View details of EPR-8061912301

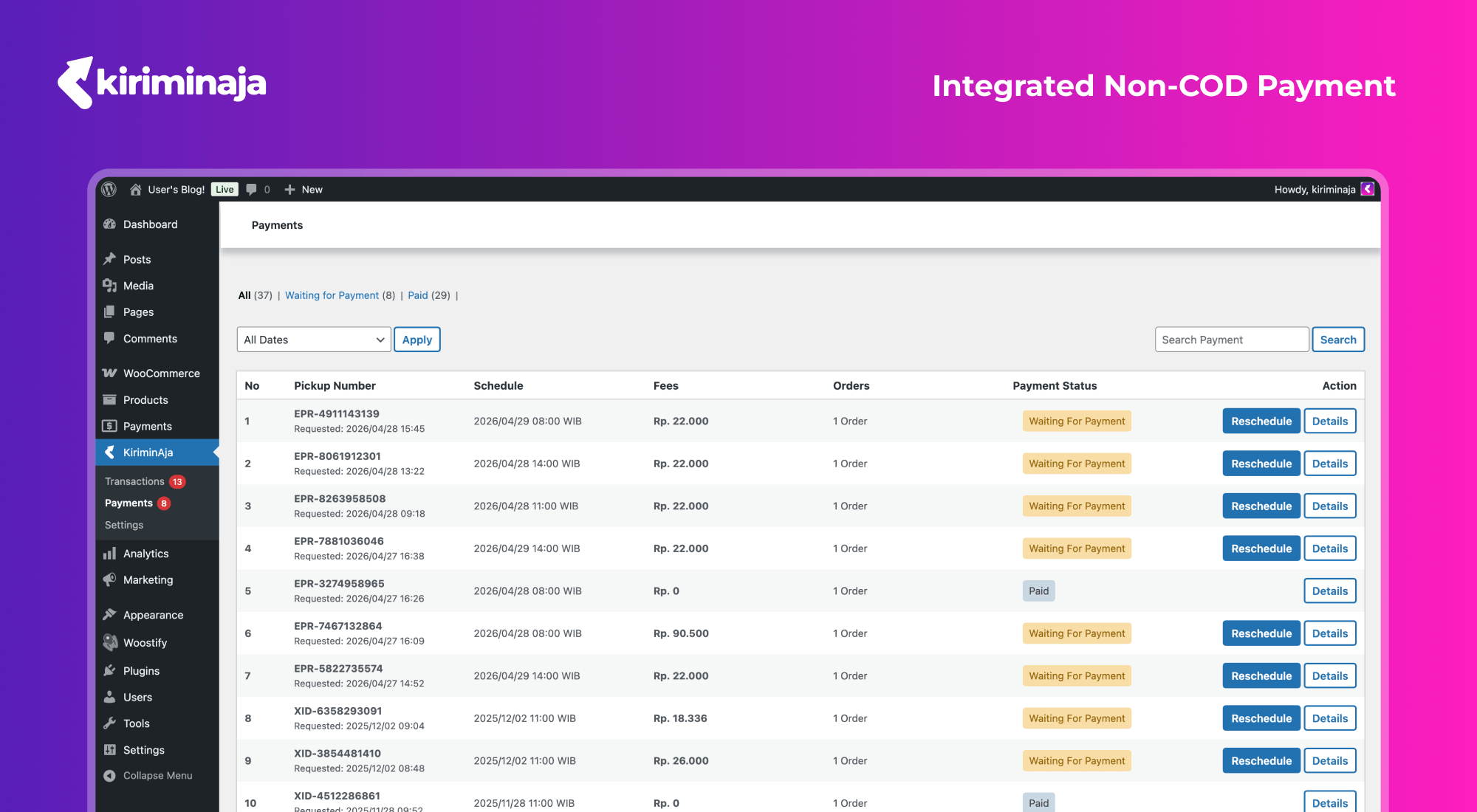coord(1330,464)
